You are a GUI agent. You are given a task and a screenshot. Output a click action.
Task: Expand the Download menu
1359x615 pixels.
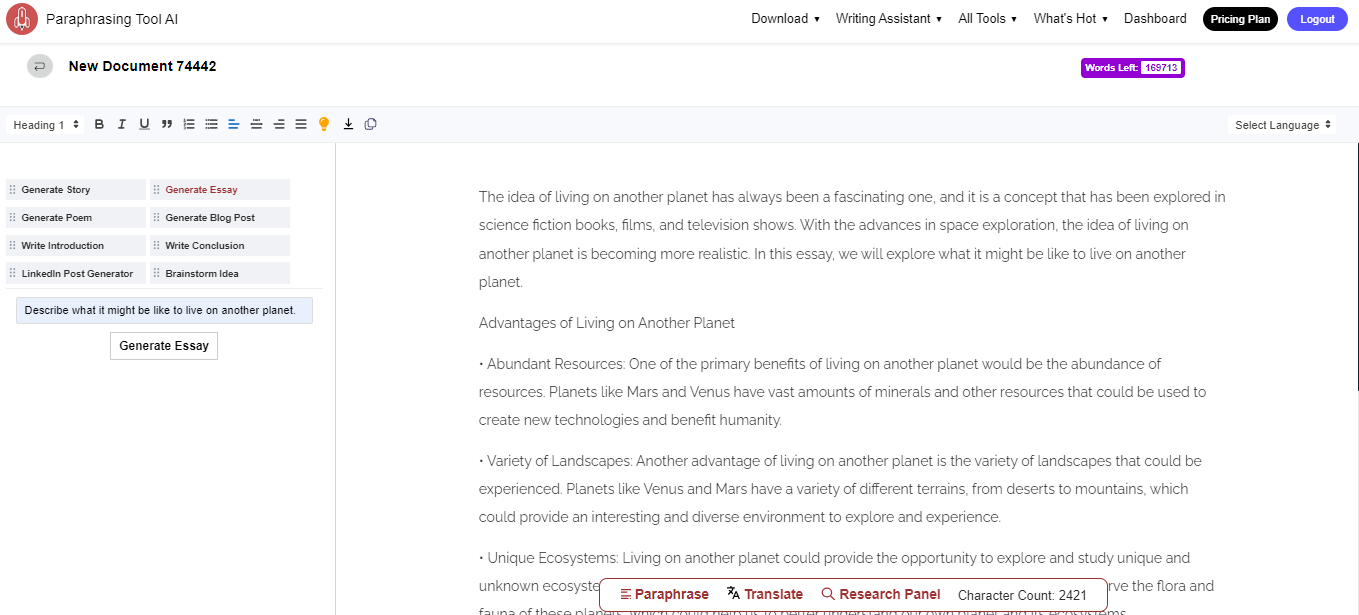[785, 18]
